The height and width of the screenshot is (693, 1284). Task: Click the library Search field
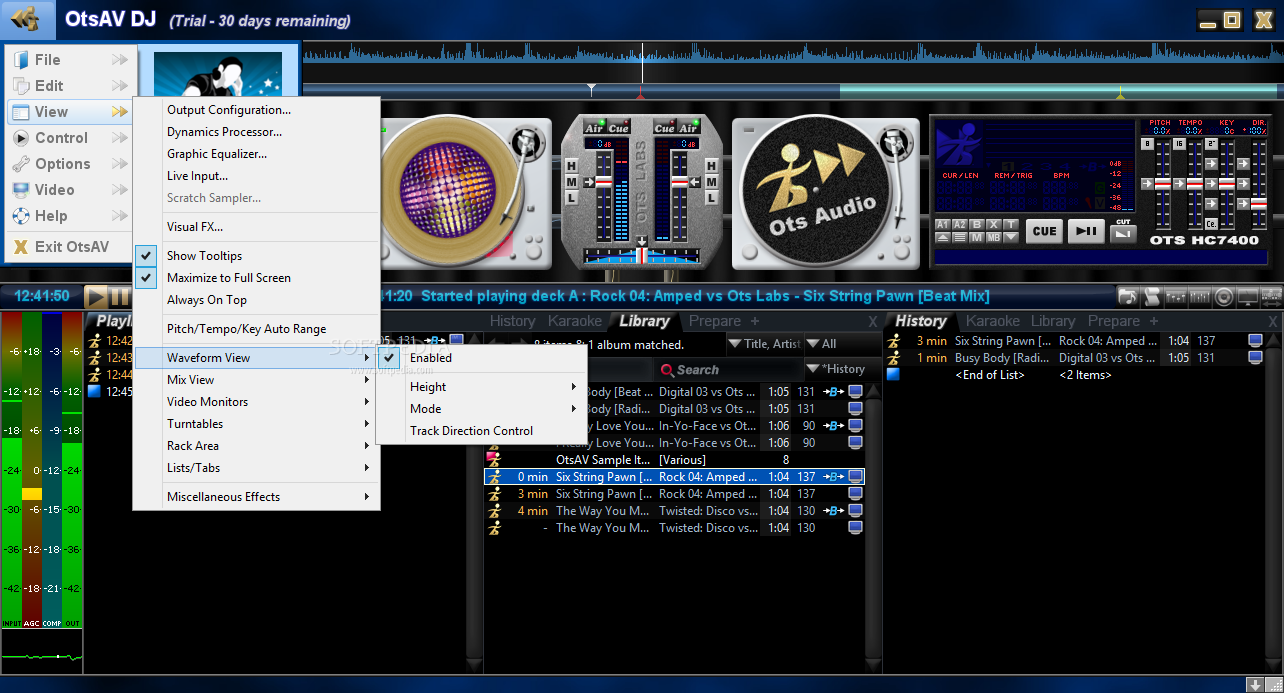[x=727, y=369]
